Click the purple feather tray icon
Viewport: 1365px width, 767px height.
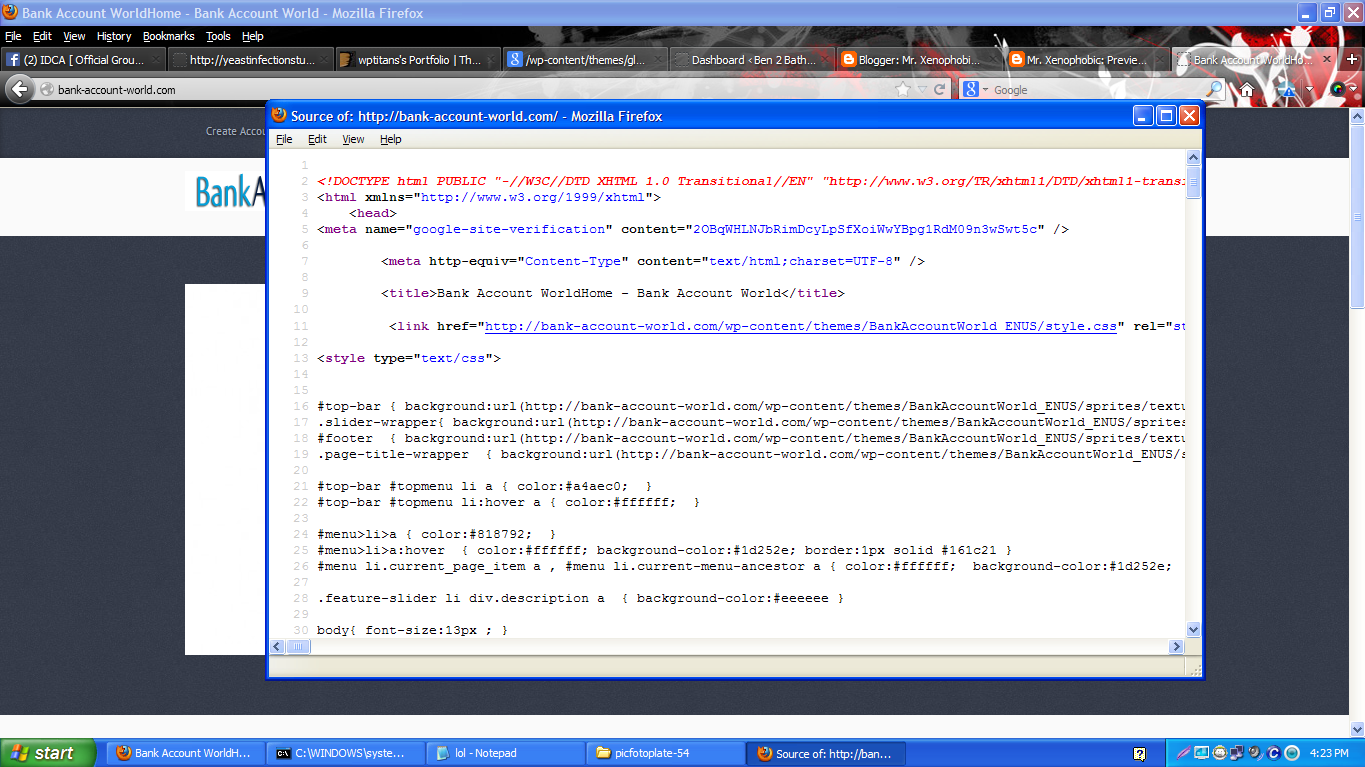point(1184,753)
